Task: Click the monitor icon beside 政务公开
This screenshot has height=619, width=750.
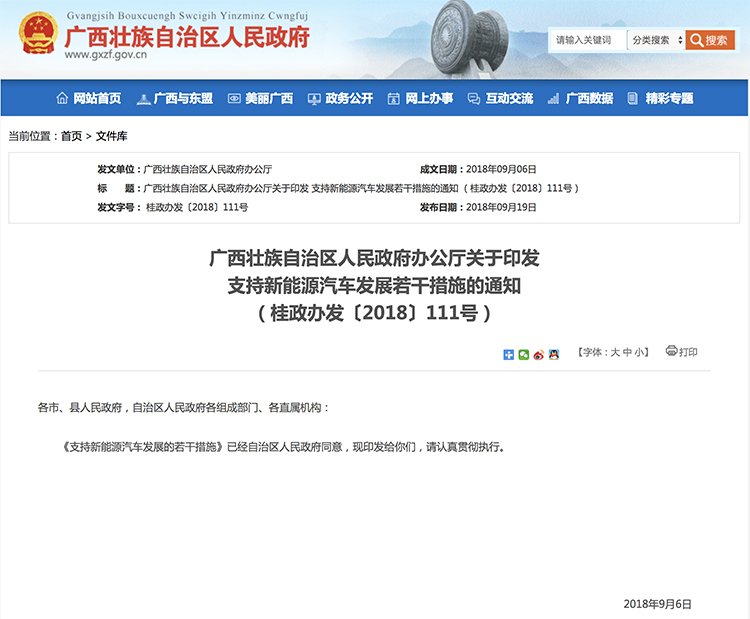Action: pyautogui.click(x=314, y=99)
